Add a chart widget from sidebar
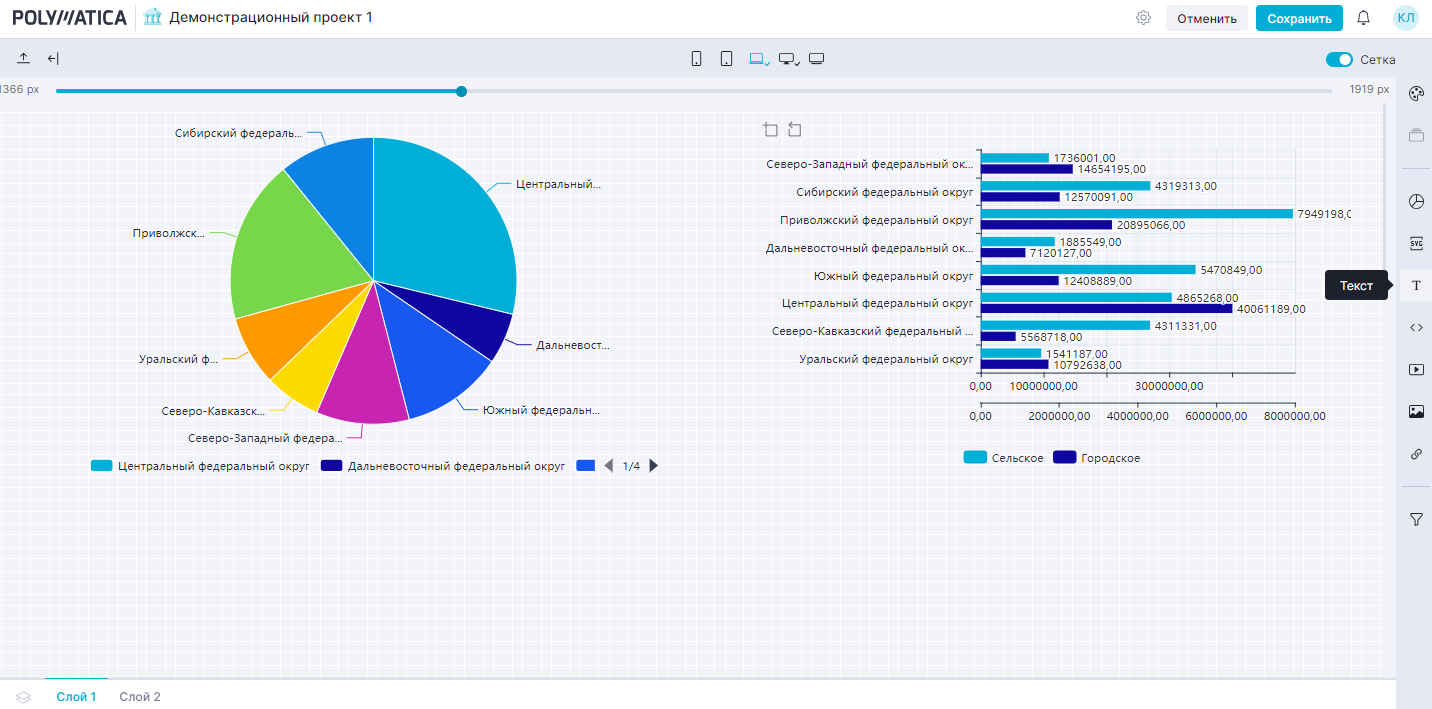This screenshot has width=1432, height=709. point(1415,201)
